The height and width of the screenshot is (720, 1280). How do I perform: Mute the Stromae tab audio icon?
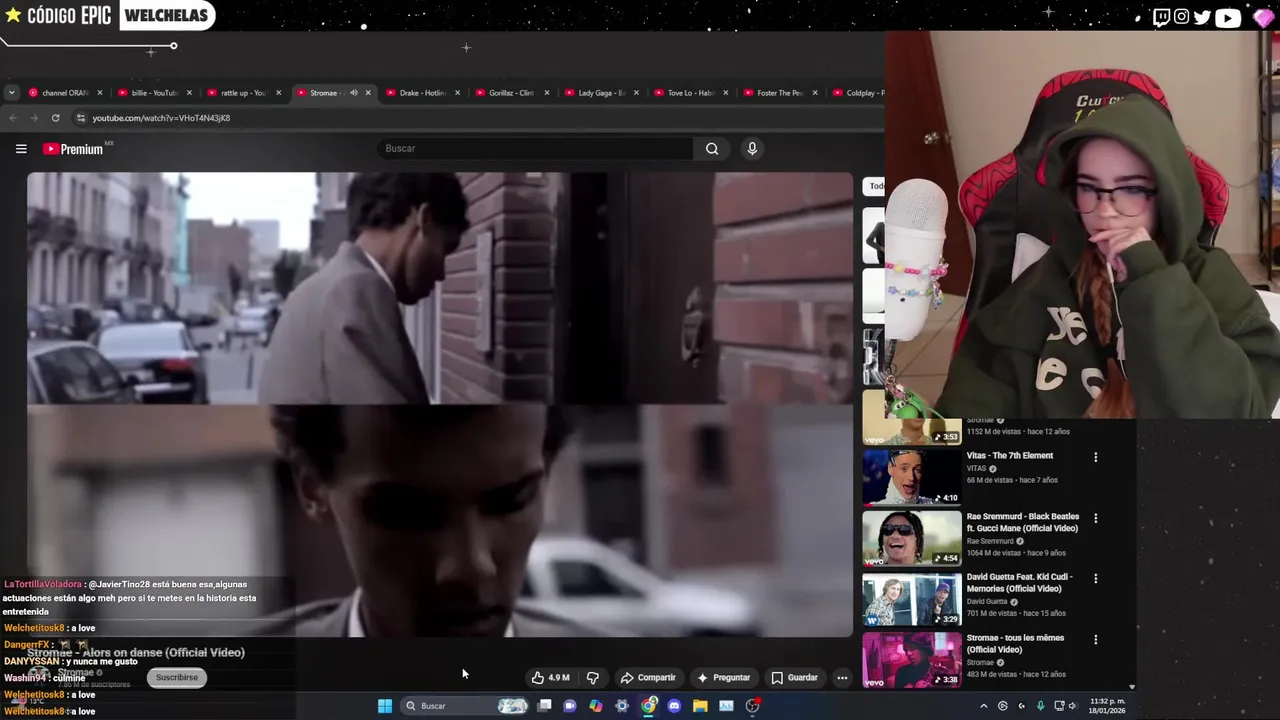pyautogui.click(x=353, y=93)
